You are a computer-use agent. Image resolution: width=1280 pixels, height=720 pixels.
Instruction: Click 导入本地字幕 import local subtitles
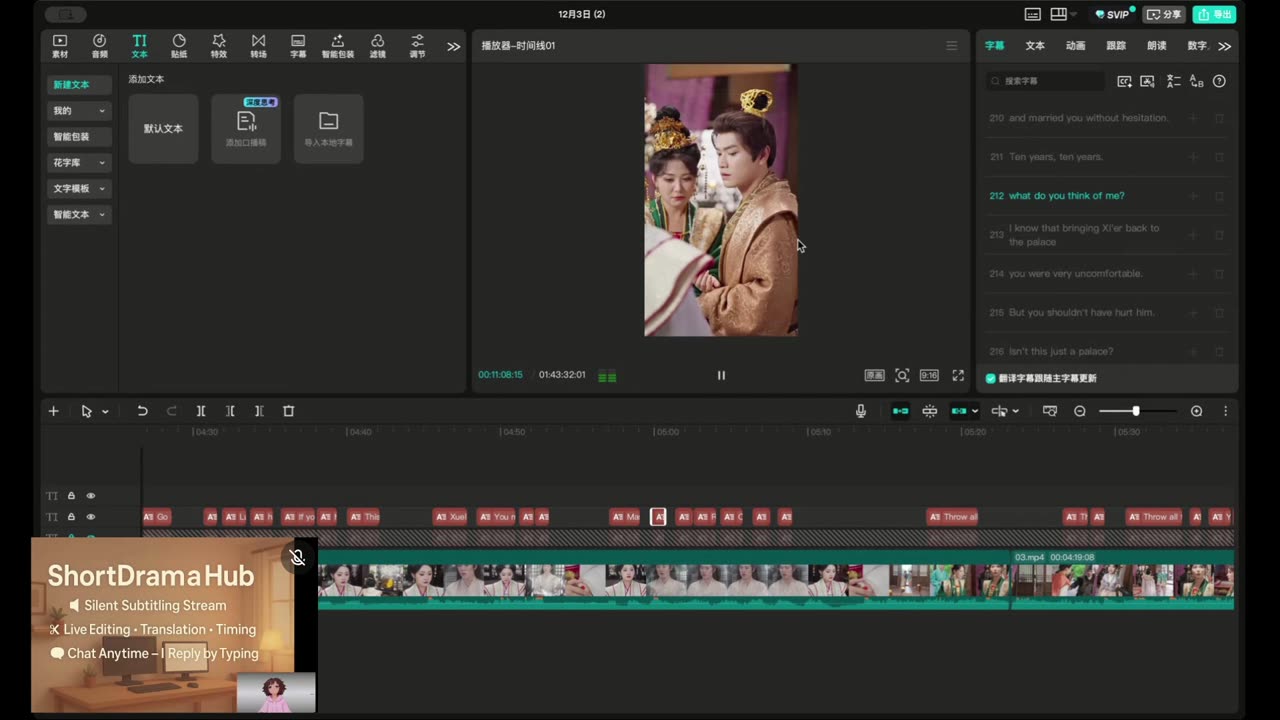[328, 129]
